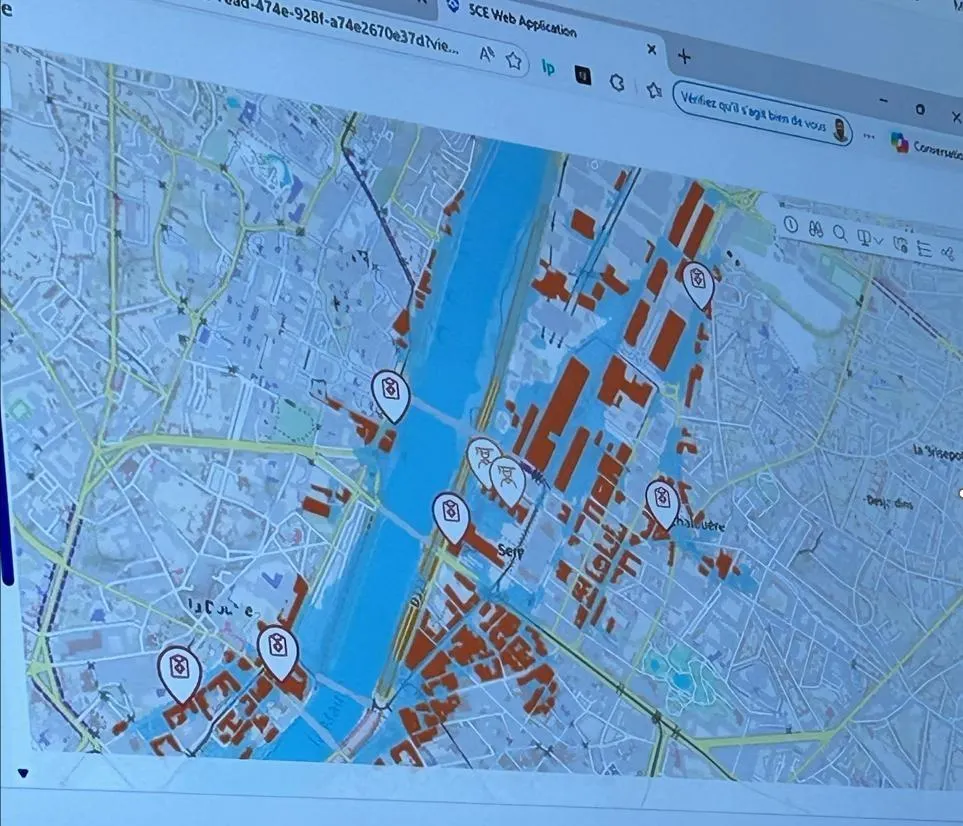
Task: Close the SCE Web Application tab
Action: (652, 49)
